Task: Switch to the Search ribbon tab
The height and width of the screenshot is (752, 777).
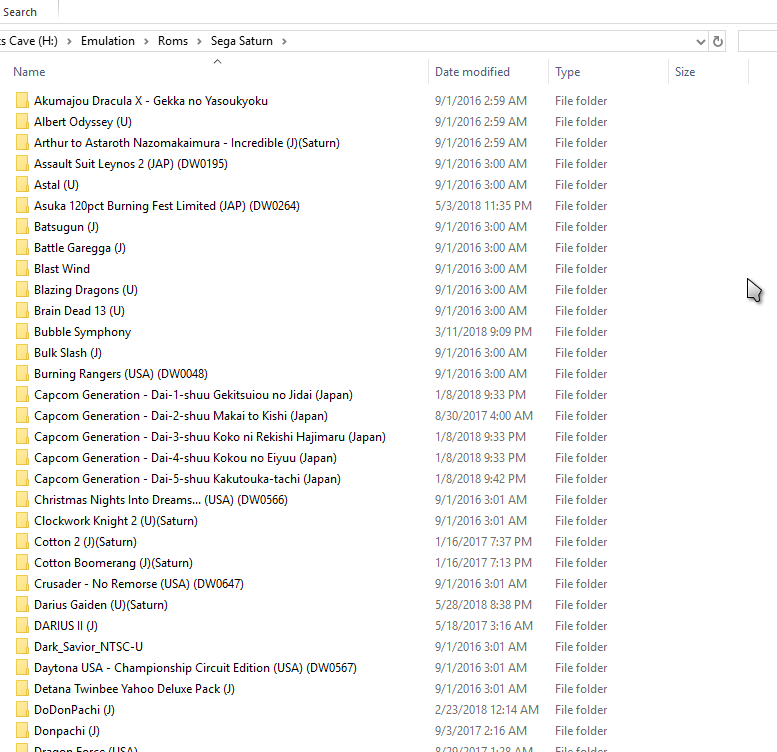Action: [x=20, y=12]
